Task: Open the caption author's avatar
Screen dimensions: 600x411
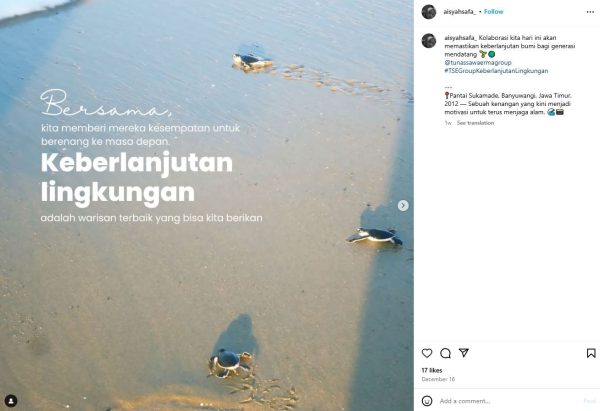Action: [429, 41]
